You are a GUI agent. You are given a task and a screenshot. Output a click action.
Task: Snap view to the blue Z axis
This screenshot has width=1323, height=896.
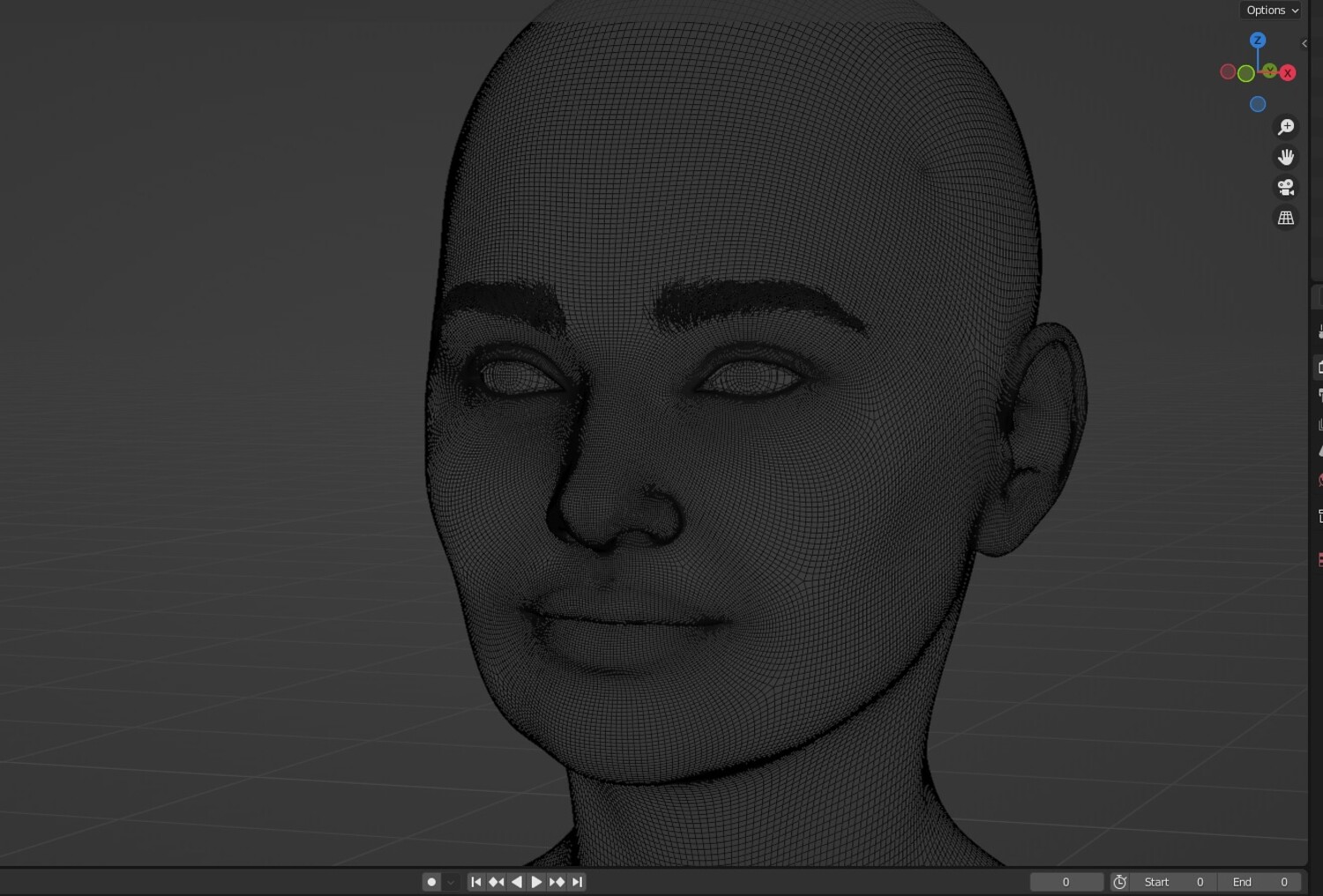click(x=1258, y=41)
